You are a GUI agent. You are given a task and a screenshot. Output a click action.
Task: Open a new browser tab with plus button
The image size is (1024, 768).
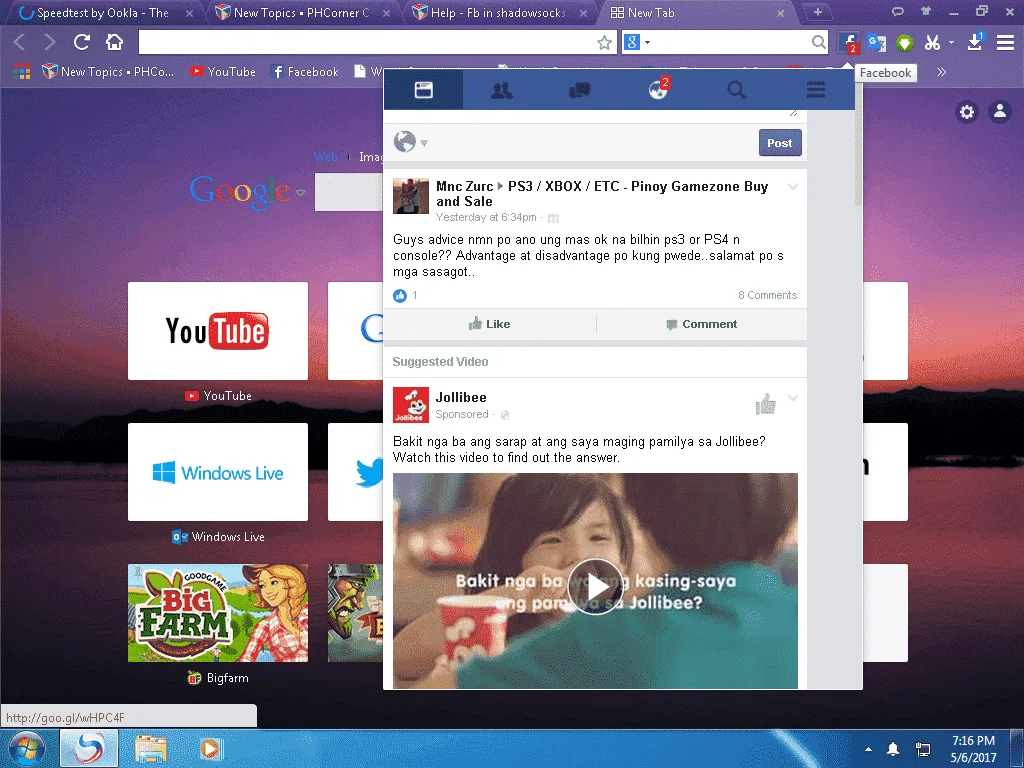point(817,12)
